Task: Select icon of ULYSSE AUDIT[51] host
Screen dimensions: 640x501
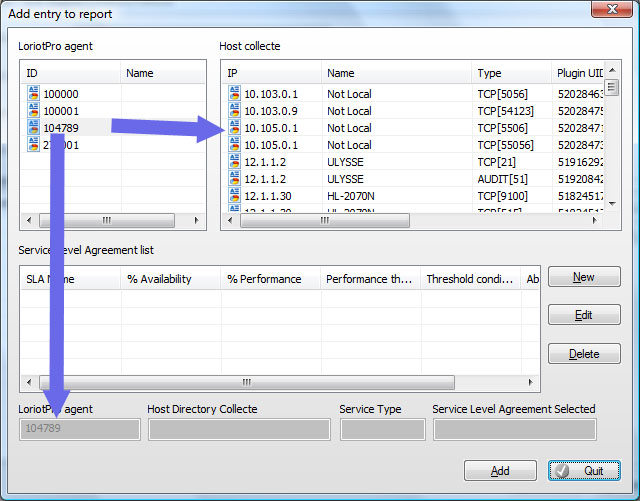Action: (233, 179)
